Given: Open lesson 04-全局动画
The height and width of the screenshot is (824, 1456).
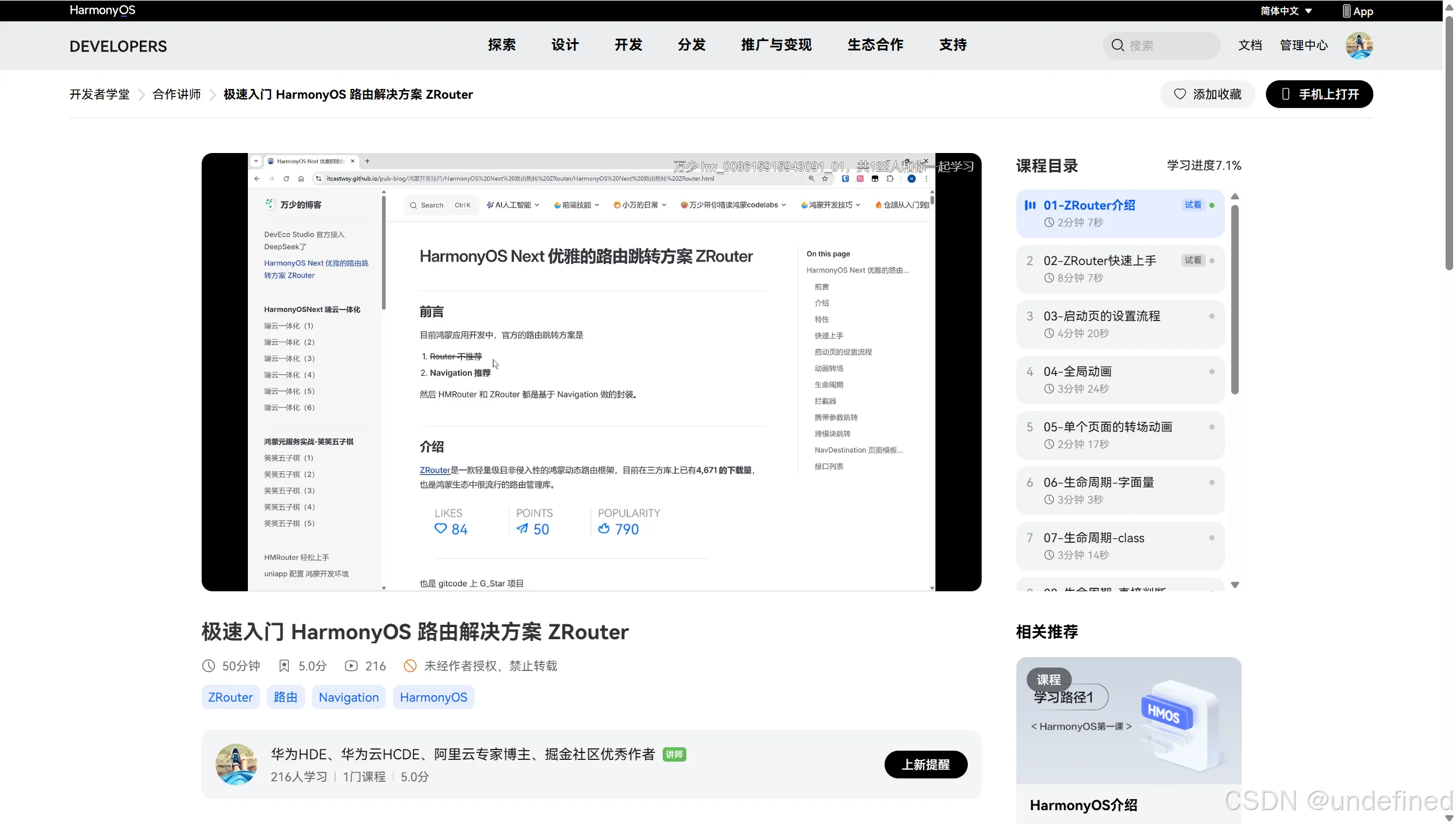Looking at the screenshot, I should [x=1120, y=379].
